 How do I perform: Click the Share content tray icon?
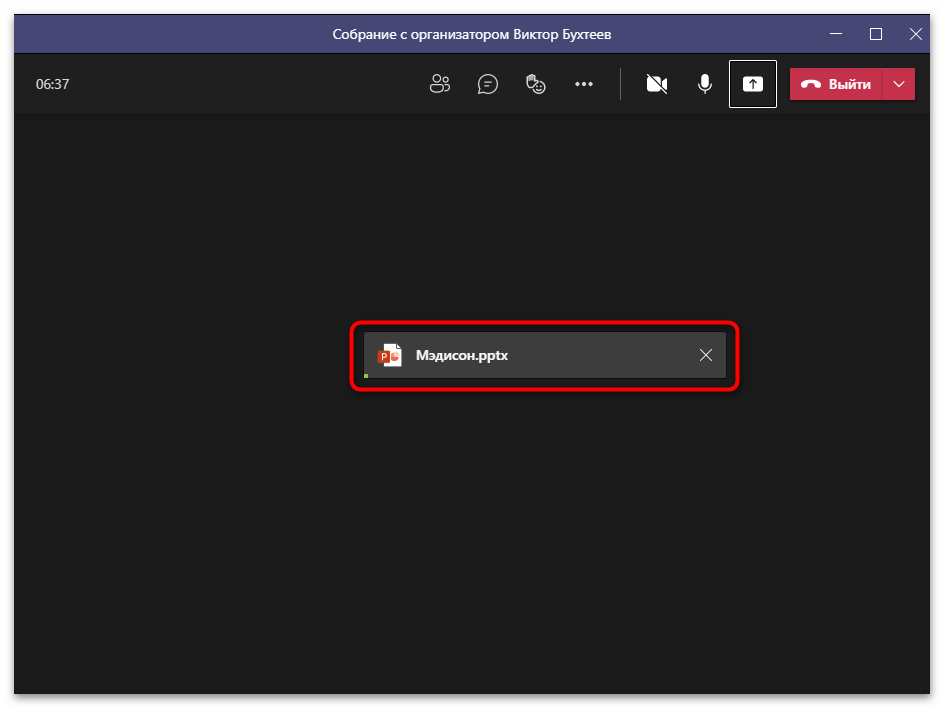(x=753, y=84)
